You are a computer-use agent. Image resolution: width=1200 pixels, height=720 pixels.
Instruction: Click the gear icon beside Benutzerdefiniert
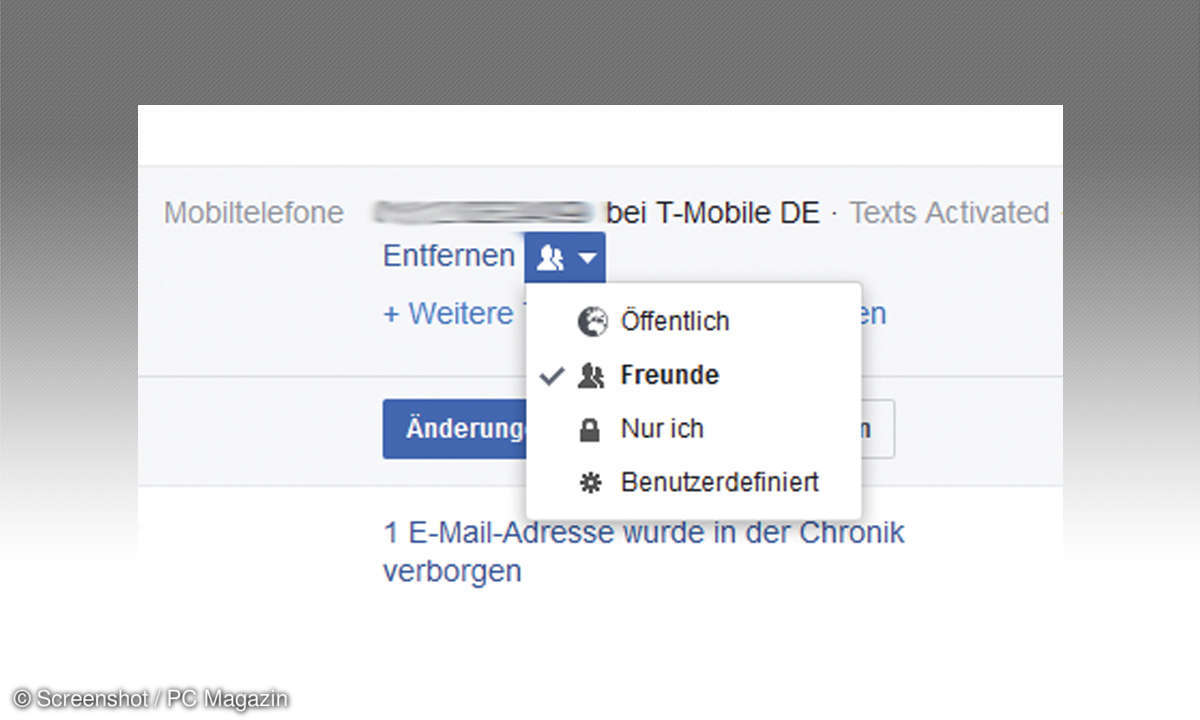(591, 483)
